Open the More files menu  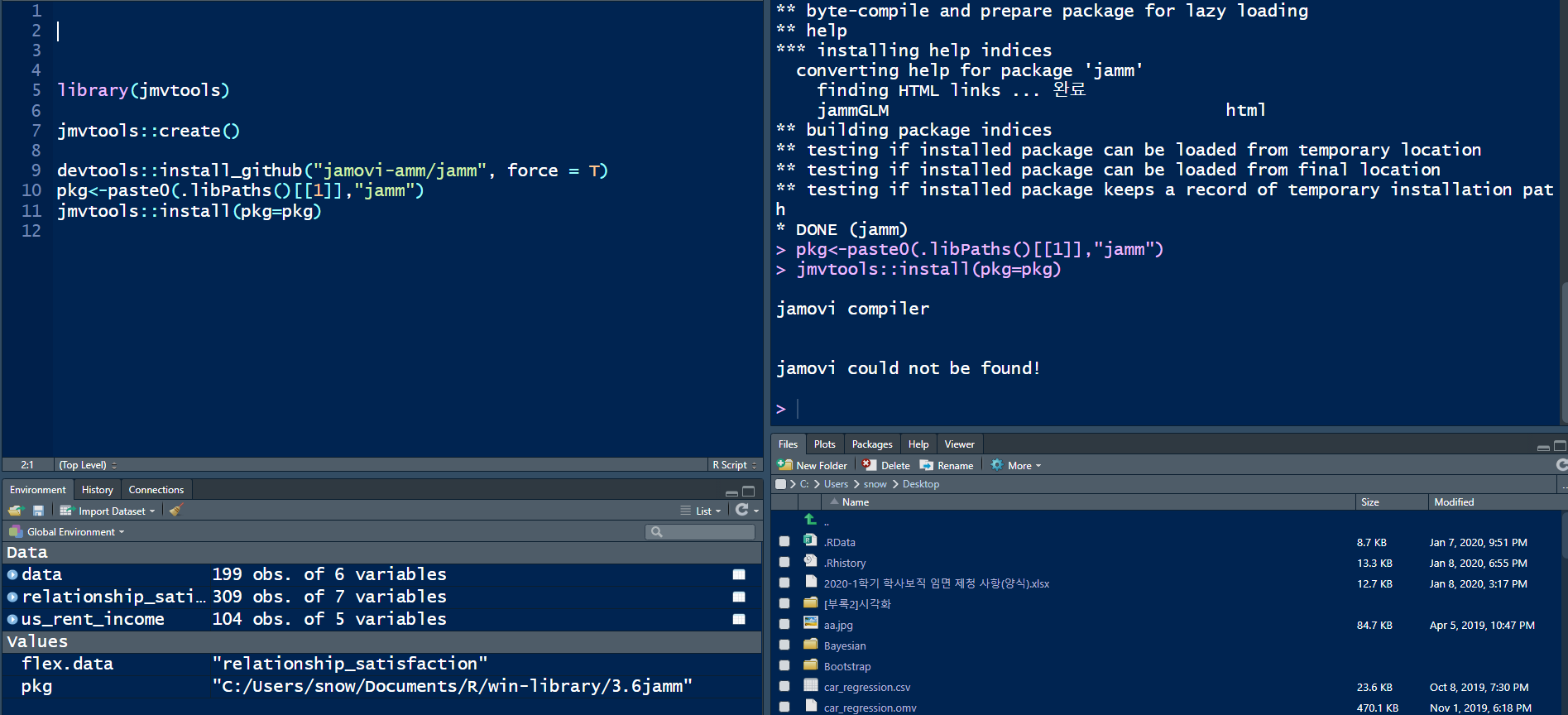(1016, 465)
